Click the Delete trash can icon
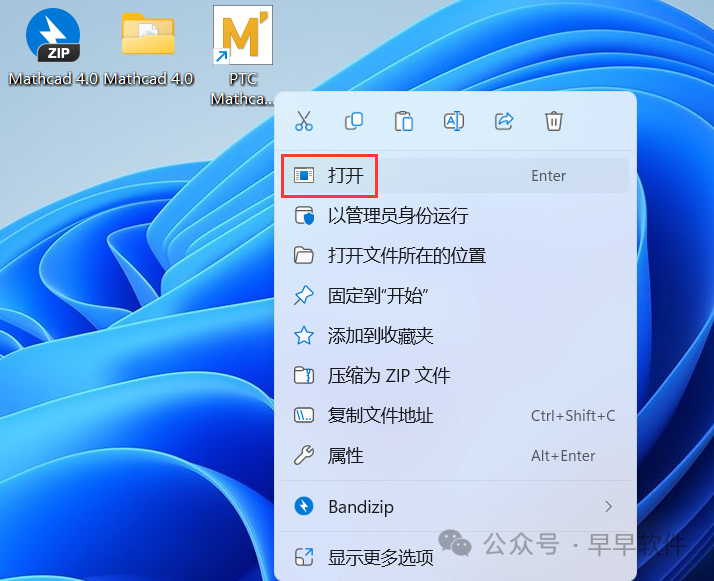This screenshot has height=581, width=714. (554, 121)
